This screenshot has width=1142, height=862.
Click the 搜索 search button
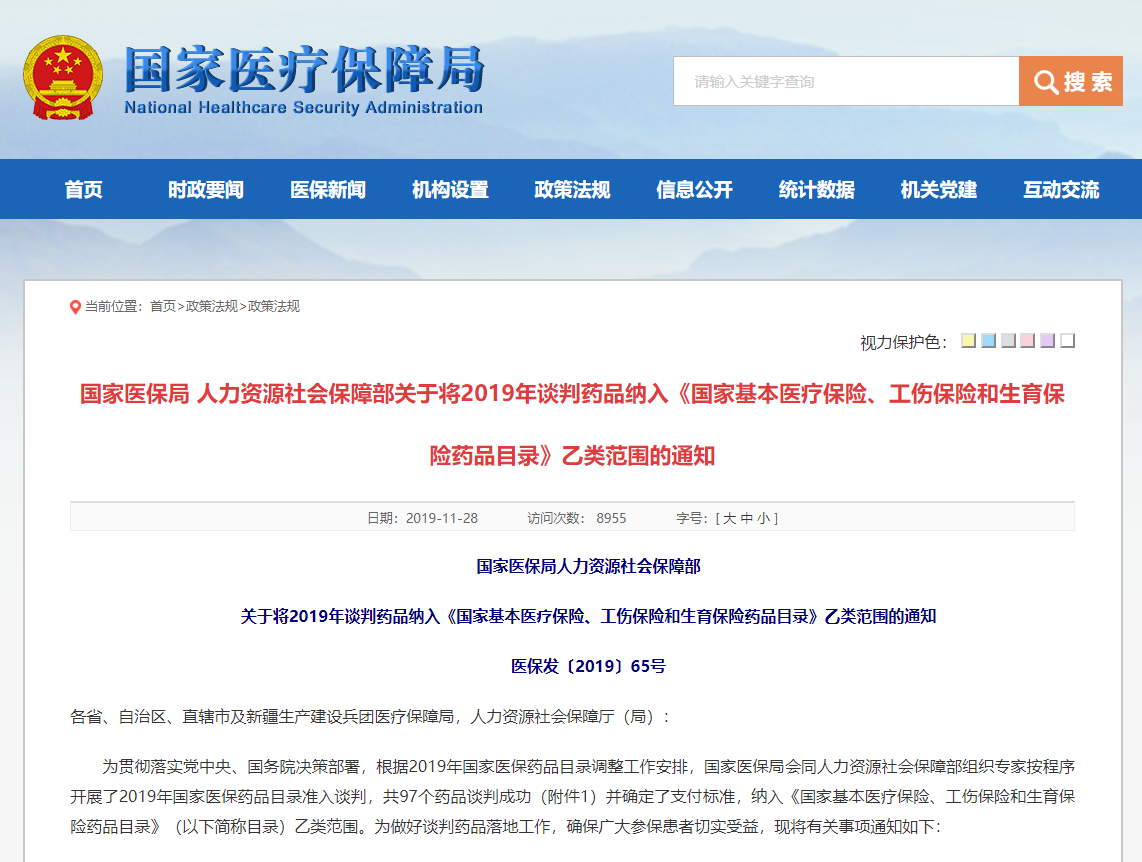coord(1071,81)
